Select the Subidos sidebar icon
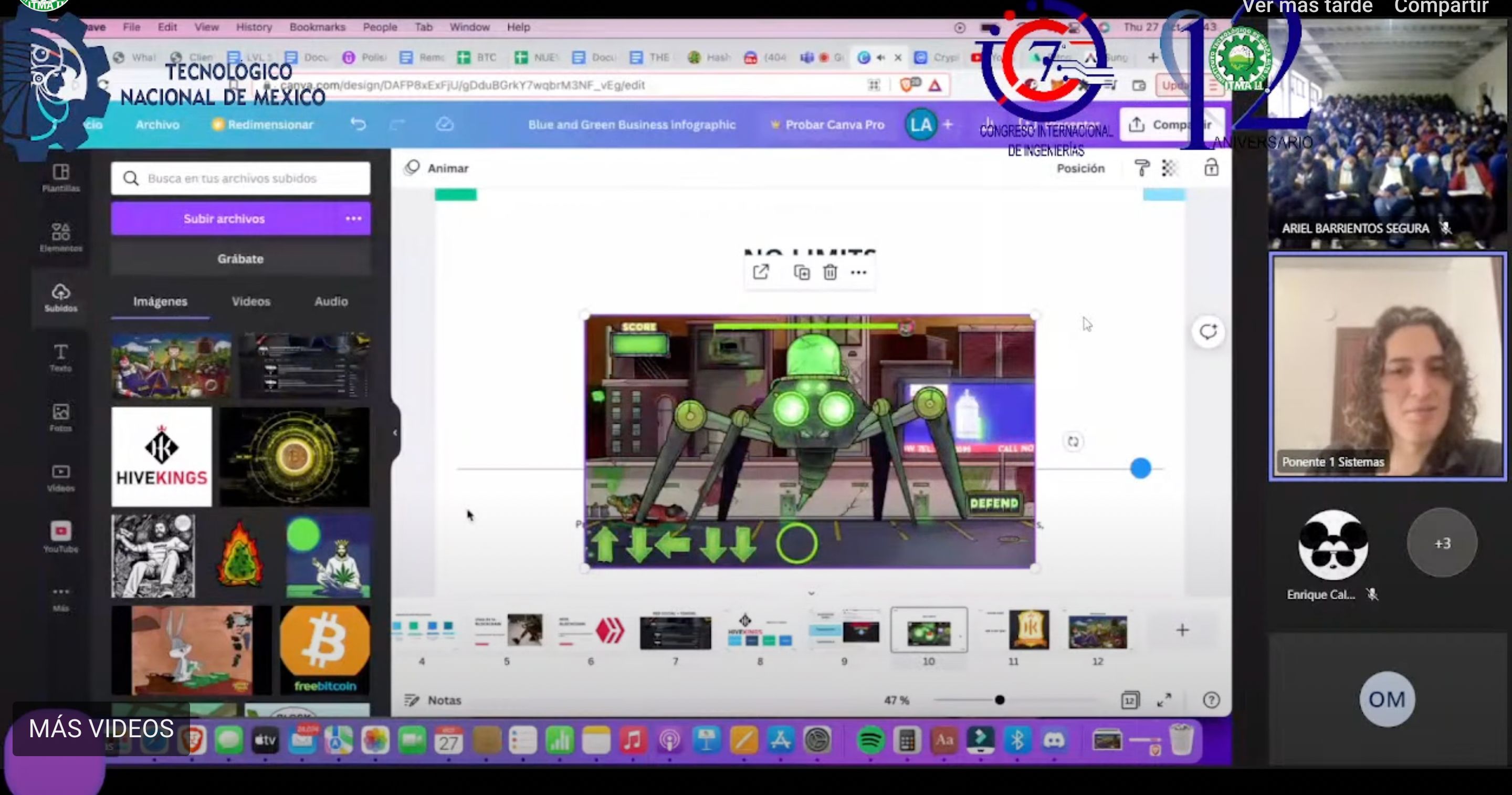 coord(60,297)
